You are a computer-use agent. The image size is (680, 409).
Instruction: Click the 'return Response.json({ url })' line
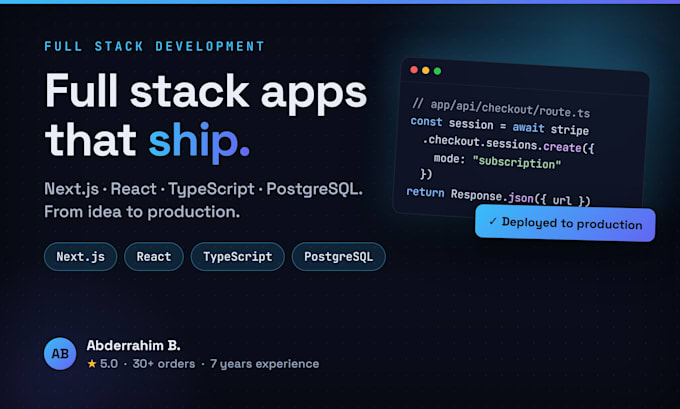(498, 197)
